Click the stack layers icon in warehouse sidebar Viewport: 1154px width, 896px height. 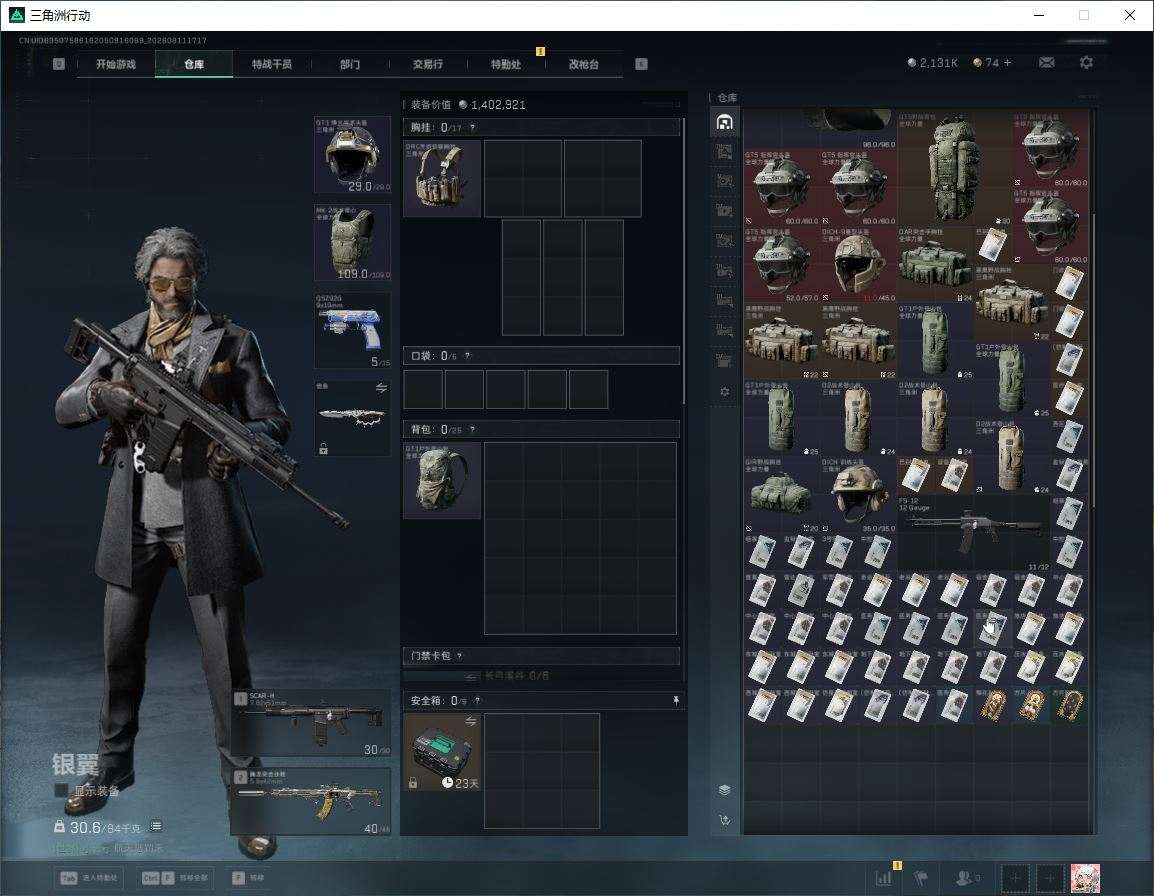pos(725,790)
